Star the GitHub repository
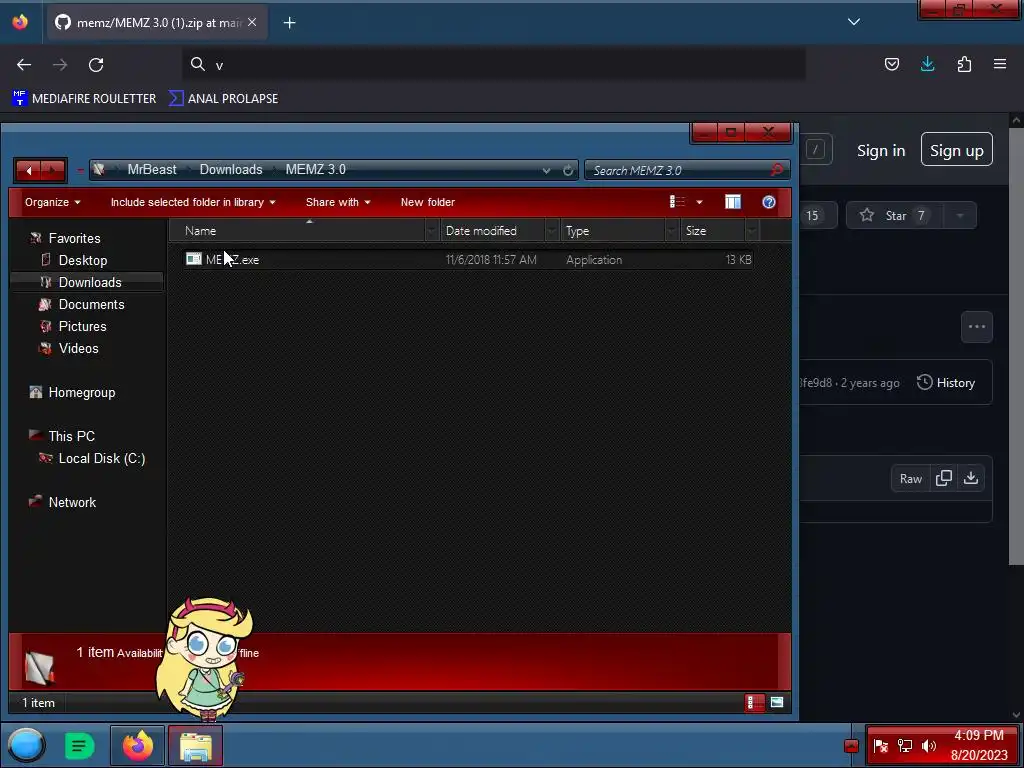 tap(895, 216)
